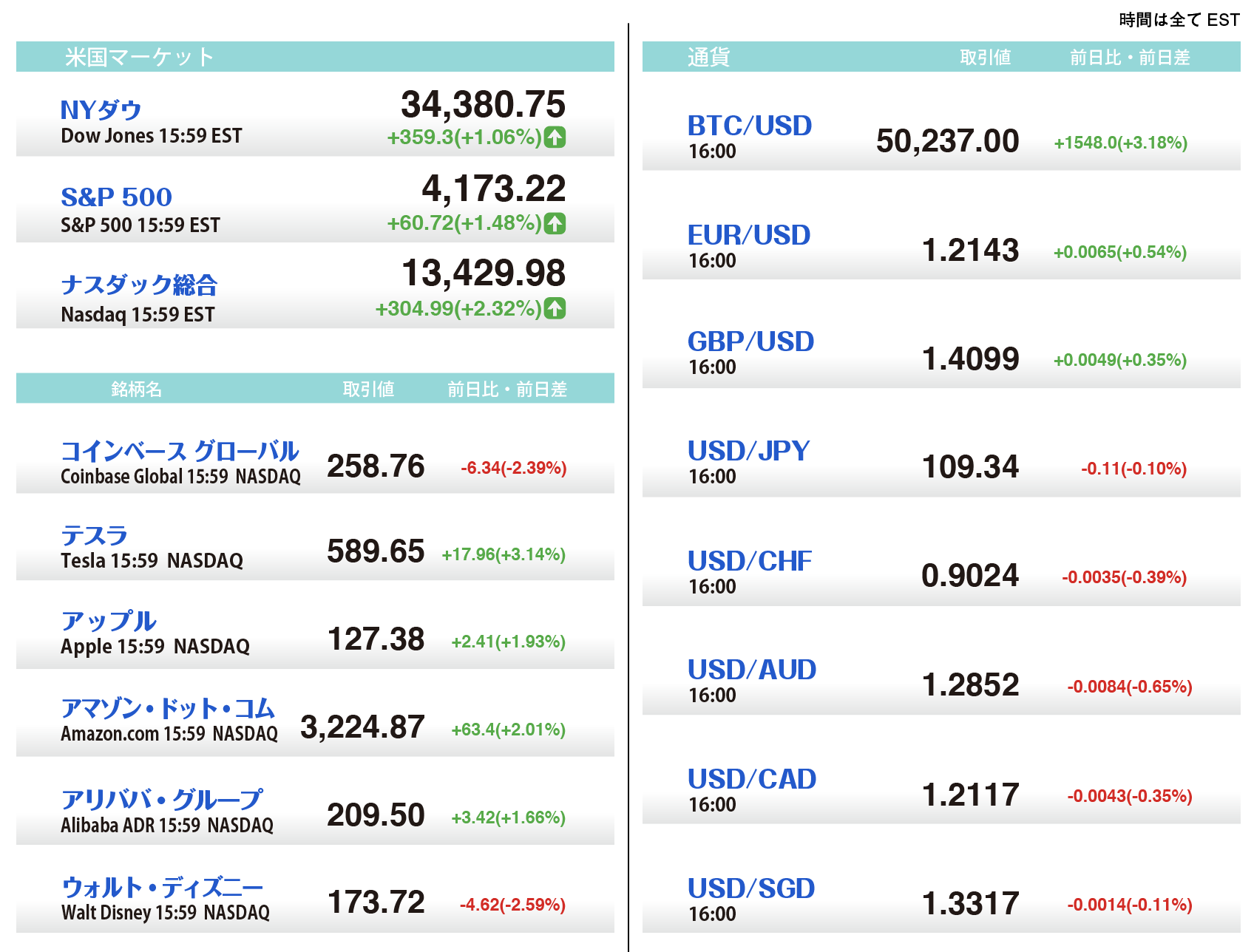Screen dimensions: 1254x952
Task: Open the コインベース グローバル stock link
Action: click(x=180, y=451)
